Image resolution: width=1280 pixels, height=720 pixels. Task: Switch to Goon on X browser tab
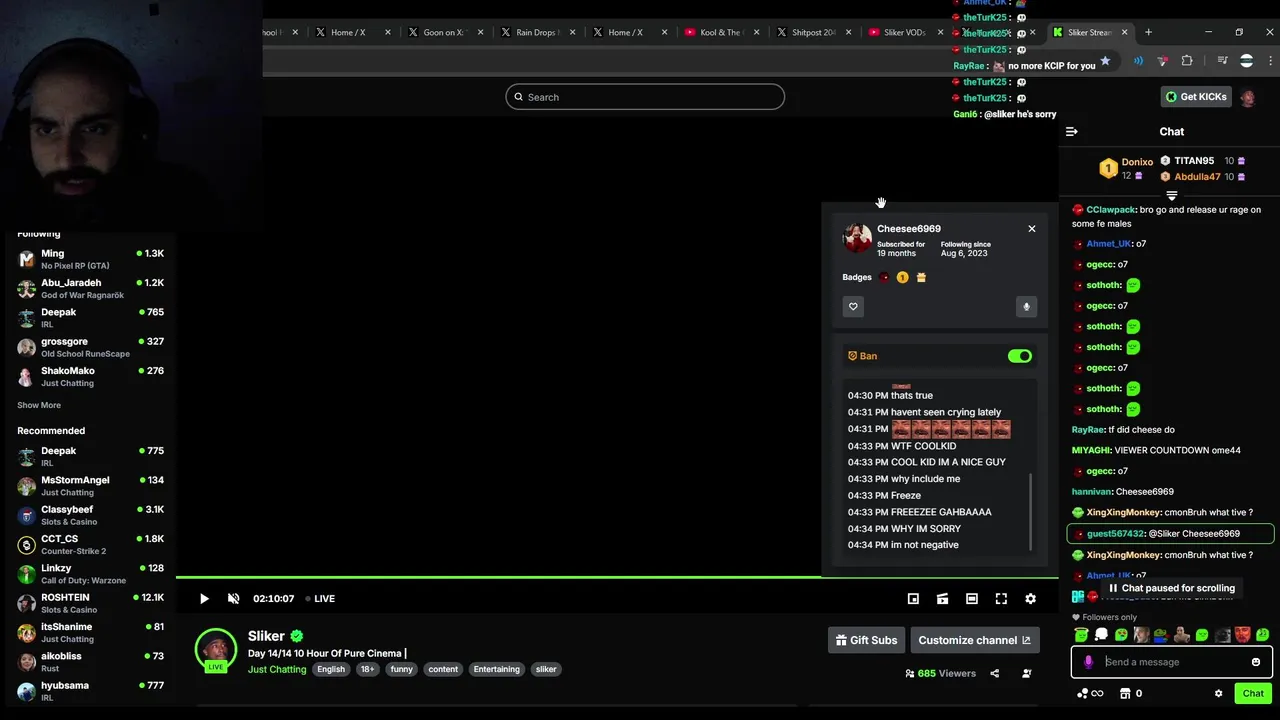[443, 32]
